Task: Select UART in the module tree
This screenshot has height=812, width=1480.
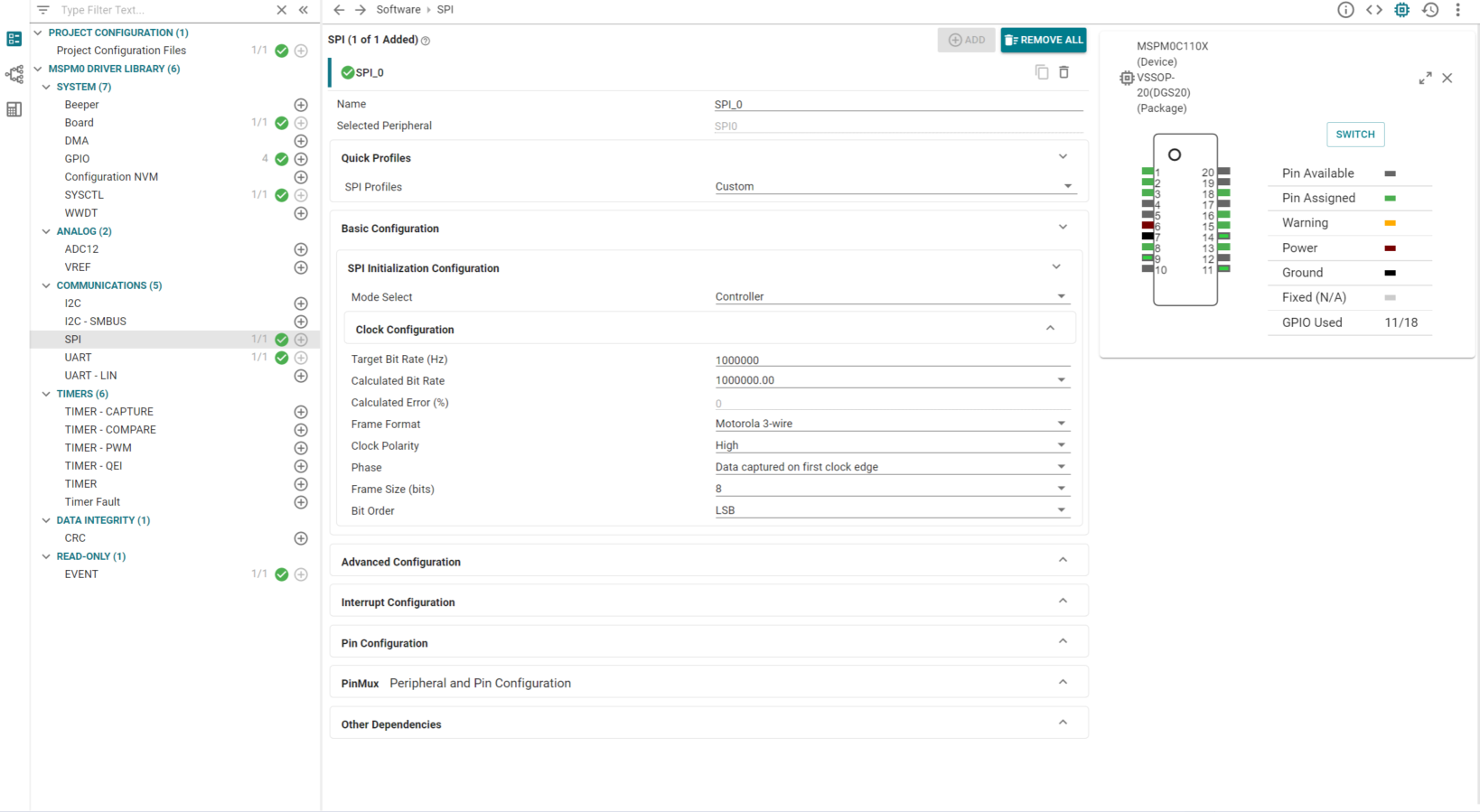Action: (78, 358)
